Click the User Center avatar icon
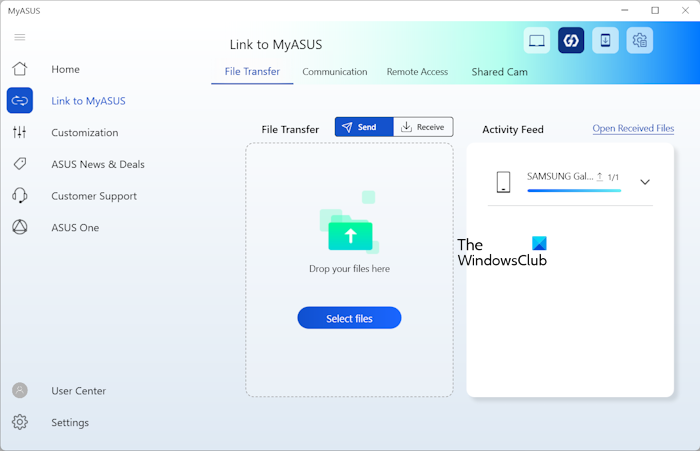Screen dimensions: 700x451 pyautogui.click(x=20, y=390)
